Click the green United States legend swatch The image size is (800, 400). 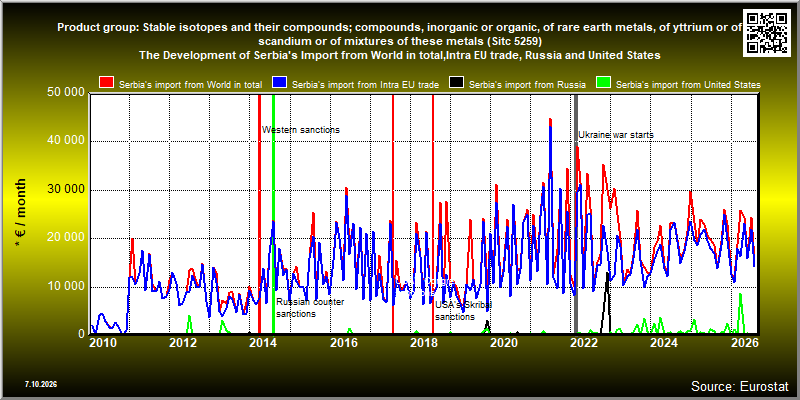pyautogui.click(x=604, y=83)
